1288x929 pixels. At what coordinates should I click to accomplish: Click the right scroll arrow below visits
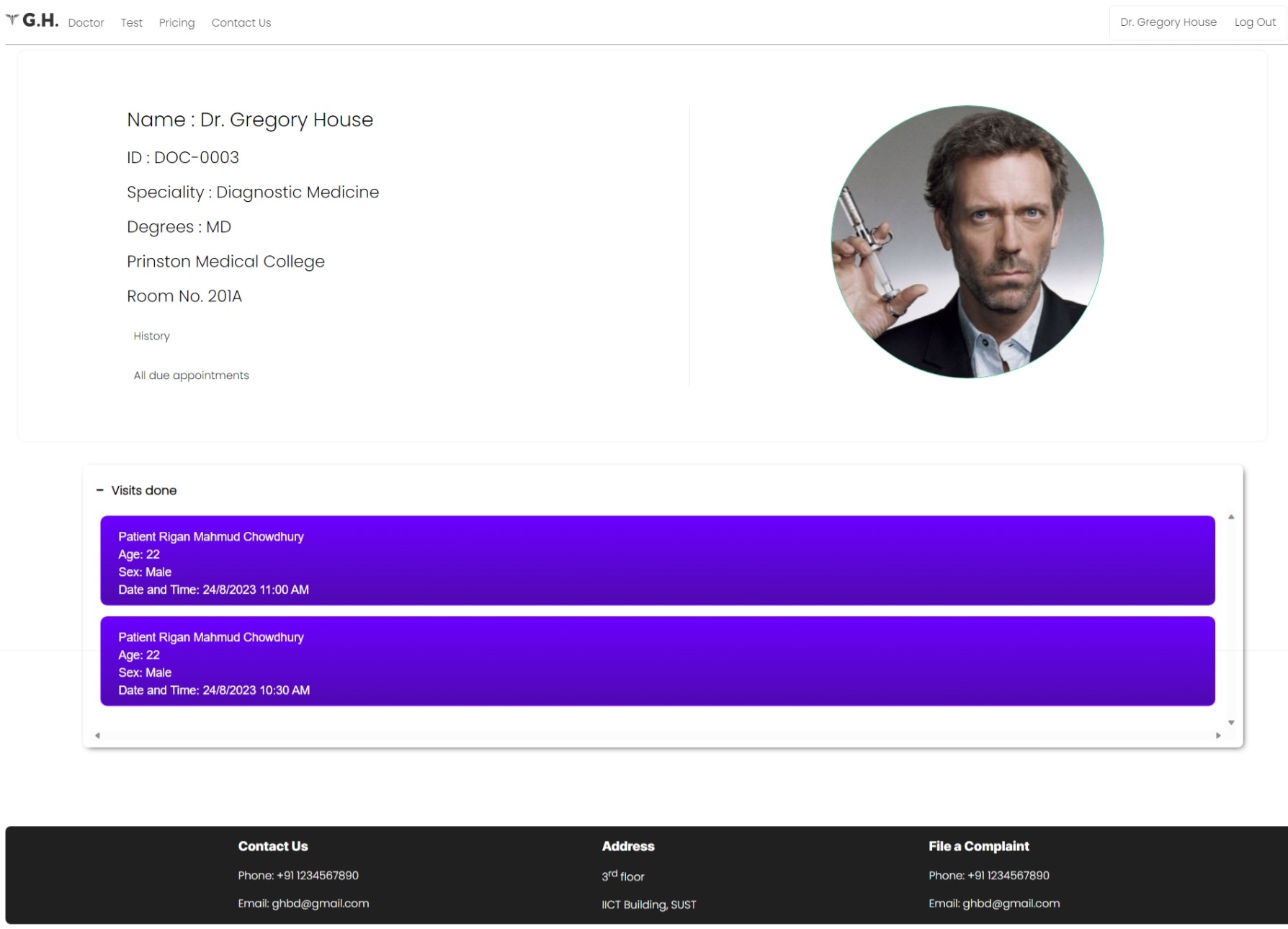(1219, 734)
